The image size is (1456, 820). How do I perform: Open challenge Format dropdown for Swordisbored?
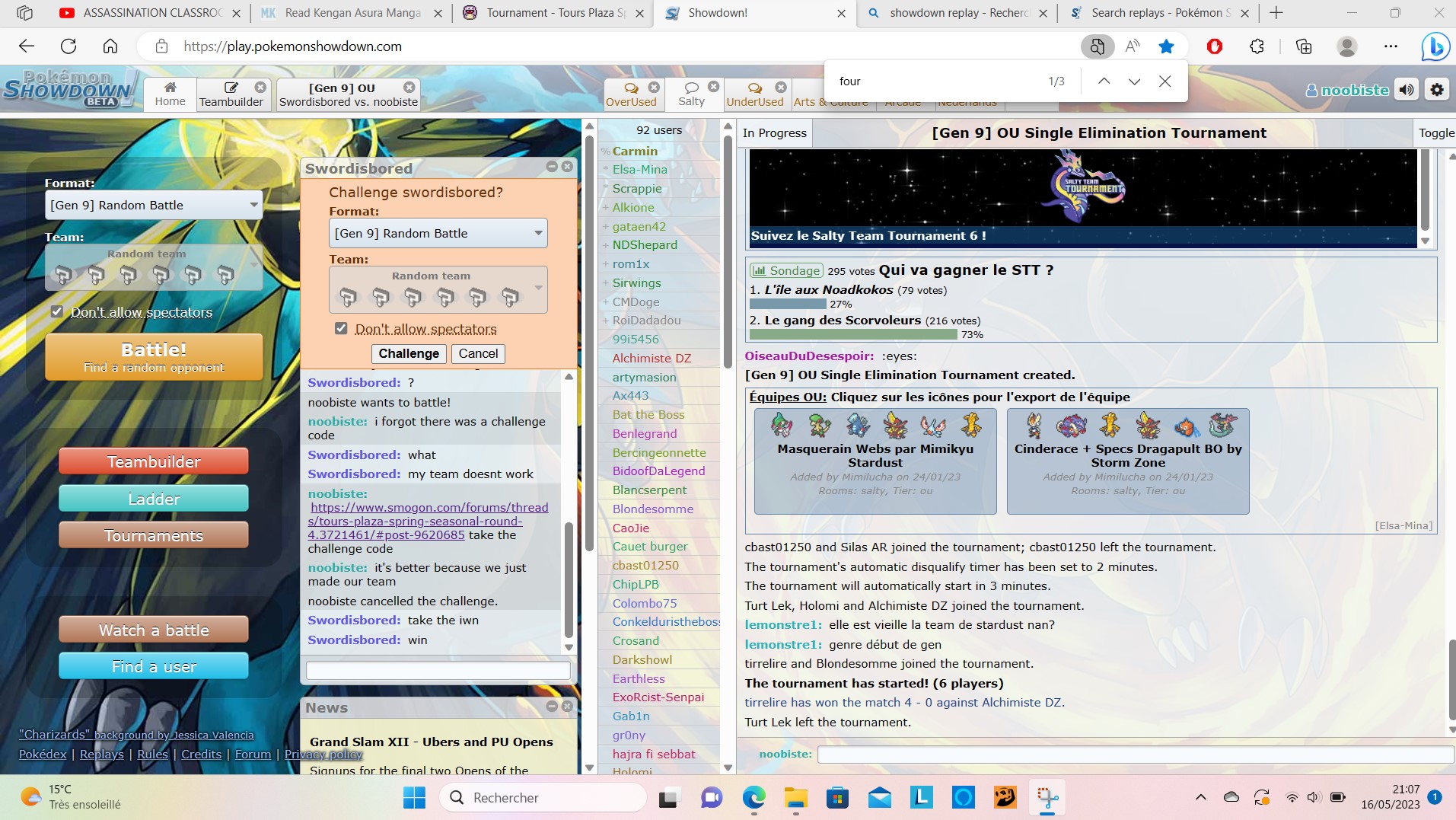(x=438, y=234)
